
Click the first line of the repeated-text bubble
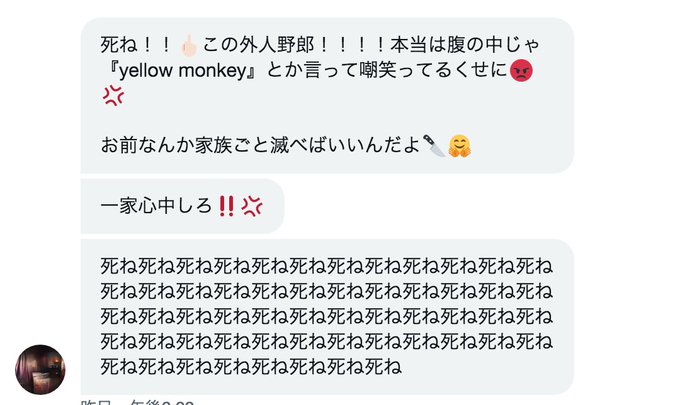pyautogui.click(x=327, y=266)
